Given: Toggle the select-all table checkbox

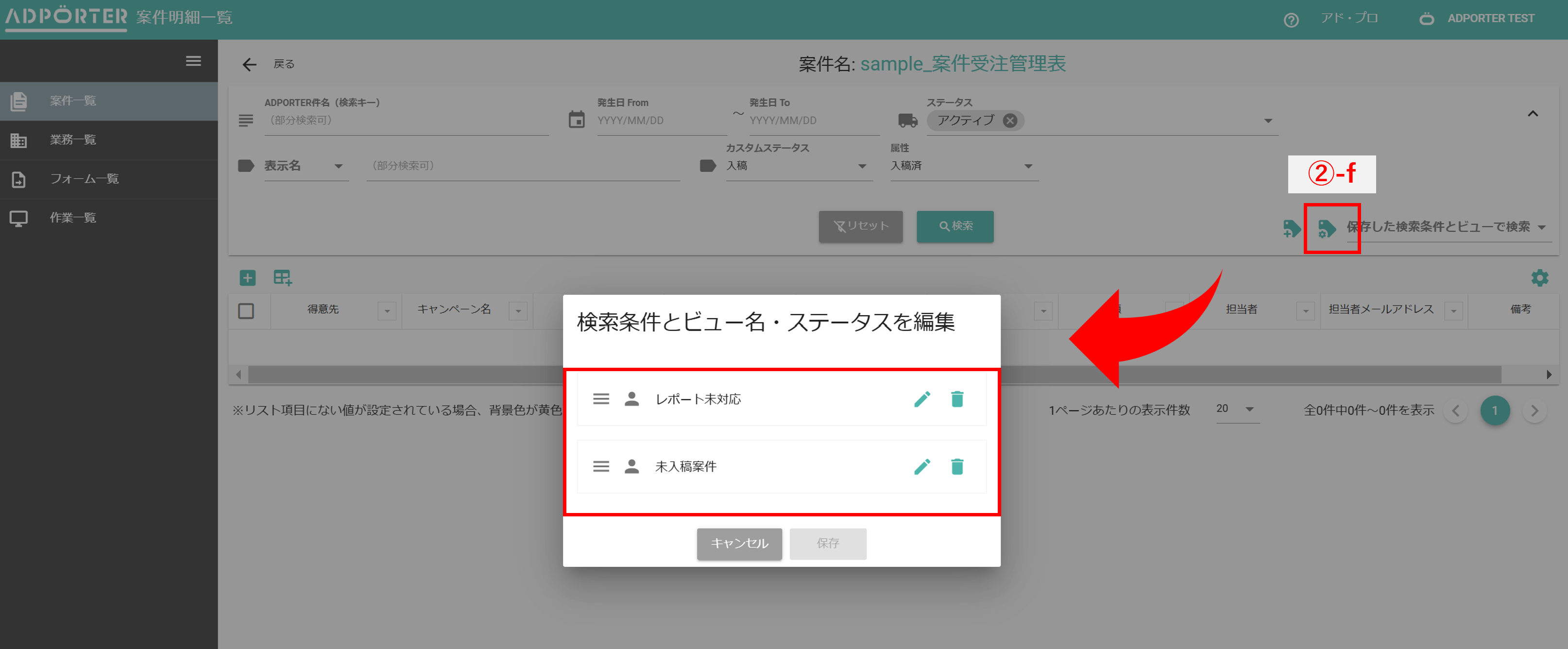Looking at the screenshot, I should (x=246, y=311).
